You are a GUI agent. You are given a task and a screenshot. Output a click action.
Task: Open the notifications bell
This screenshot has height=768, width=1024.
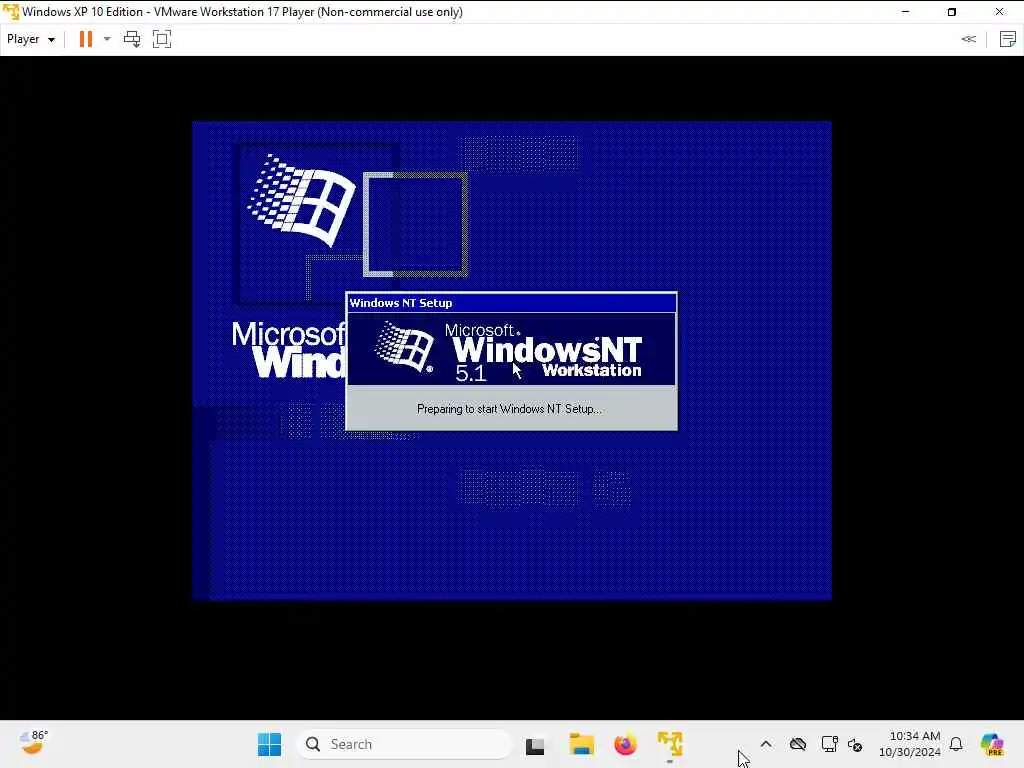956,744
